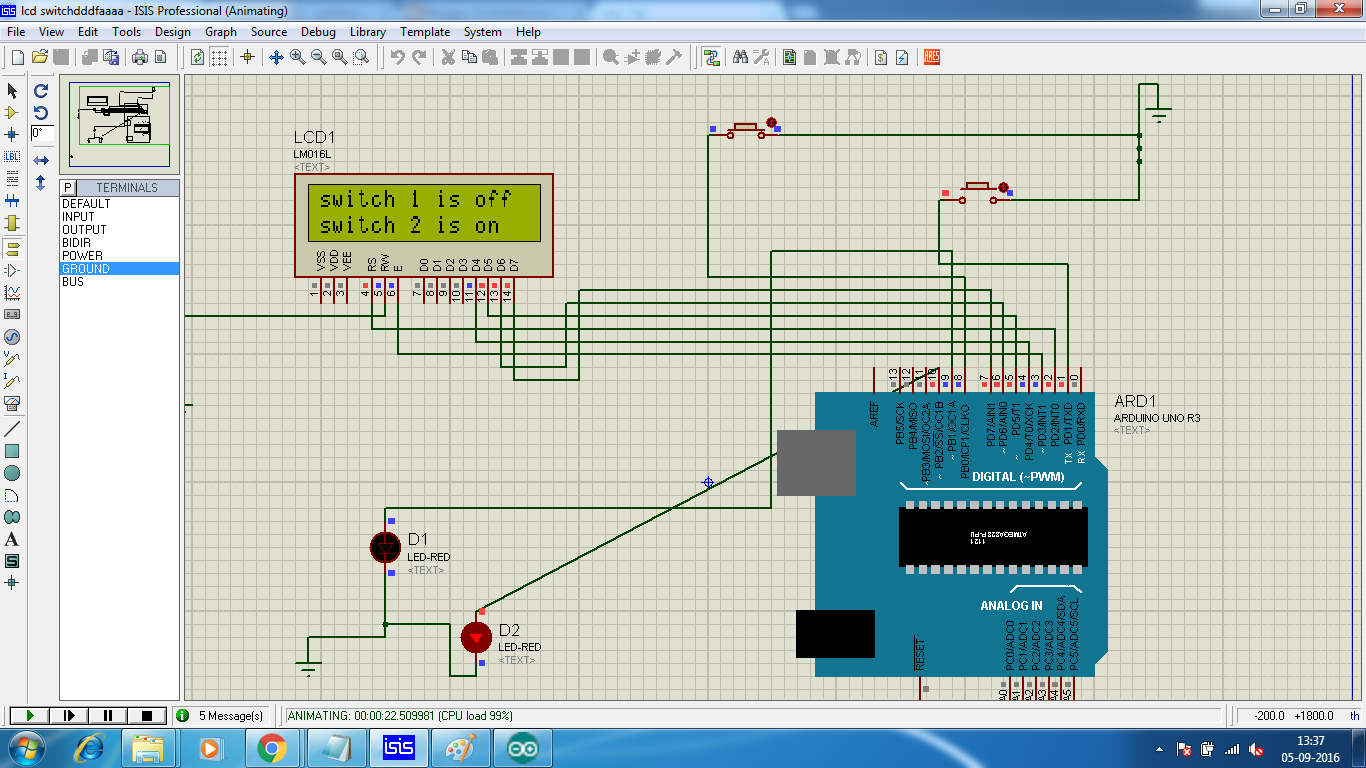Select the Subcircuit Mode tool

point(12,223)
